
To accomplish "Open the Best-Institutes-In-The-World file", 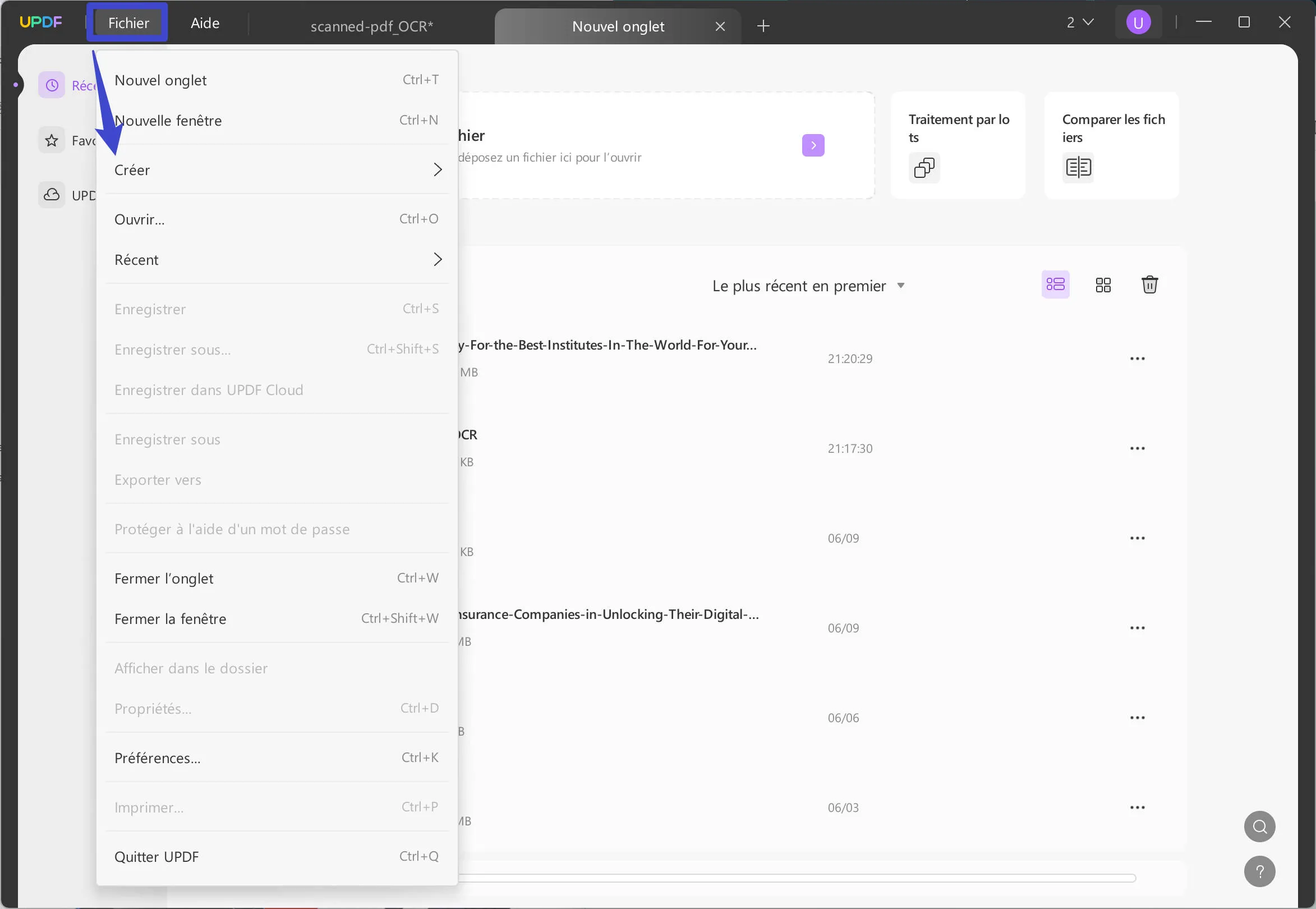I will (x=607, y=345).
